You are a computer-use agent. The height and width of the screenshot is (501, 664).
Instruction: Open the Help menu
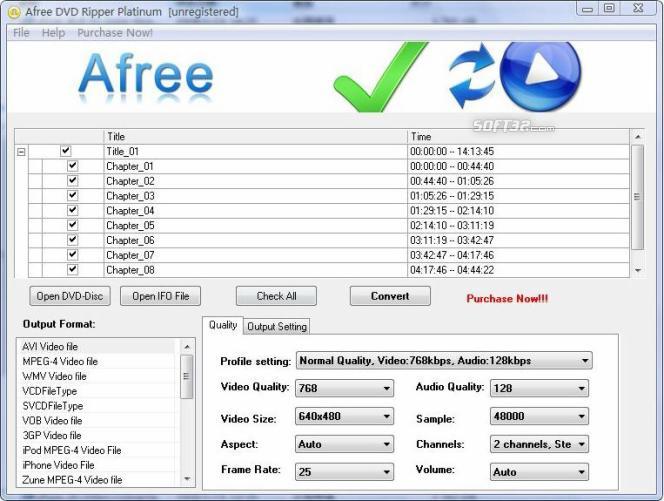click(53, 33)
